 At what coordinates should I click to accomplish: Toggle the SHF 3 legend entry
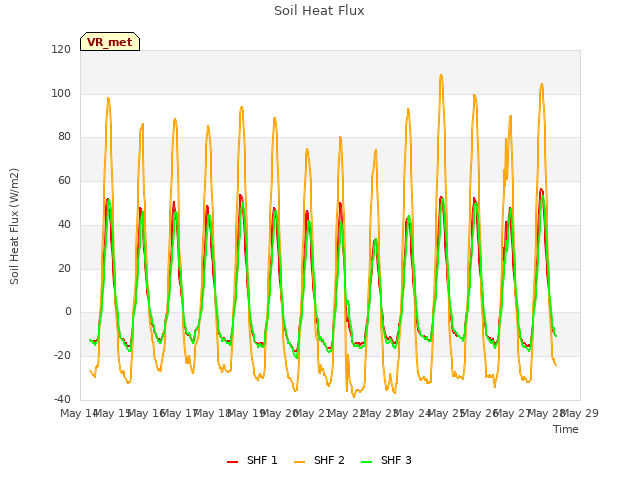pyautogui.click(x=386, y=460)
